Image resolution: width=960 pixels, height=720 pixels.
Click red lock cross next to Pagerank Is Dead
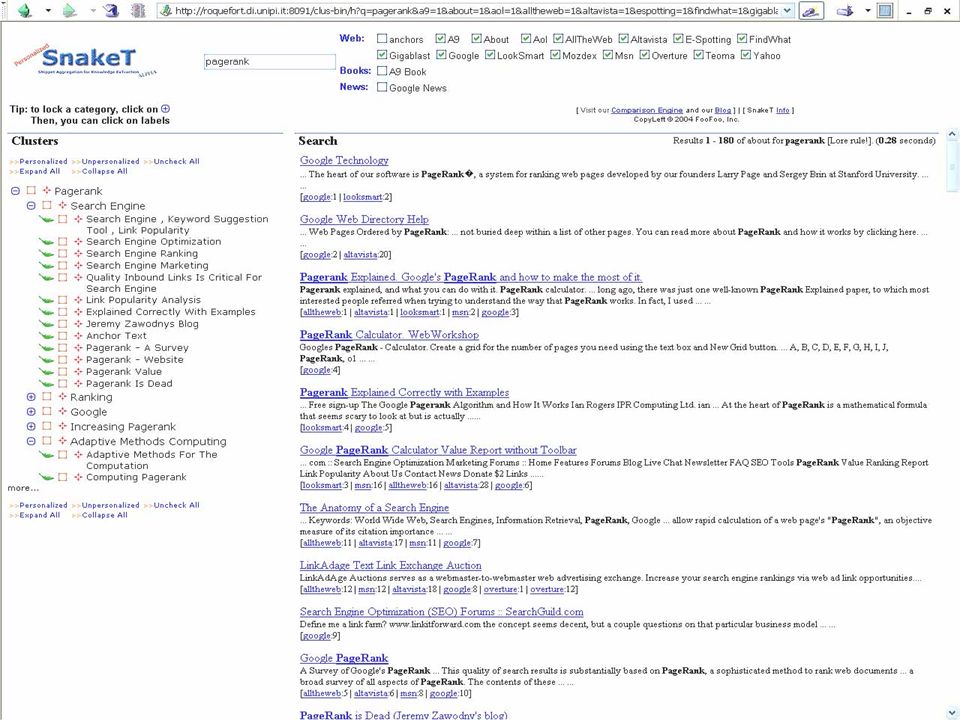[x=78, y=383]
